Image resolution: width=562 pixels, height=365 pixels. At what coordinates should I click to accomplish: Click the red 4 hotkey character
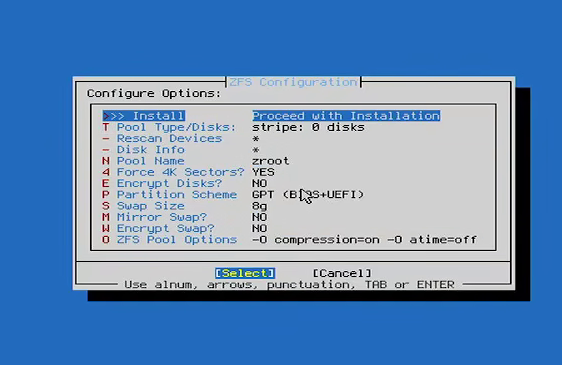coord(106,172)
